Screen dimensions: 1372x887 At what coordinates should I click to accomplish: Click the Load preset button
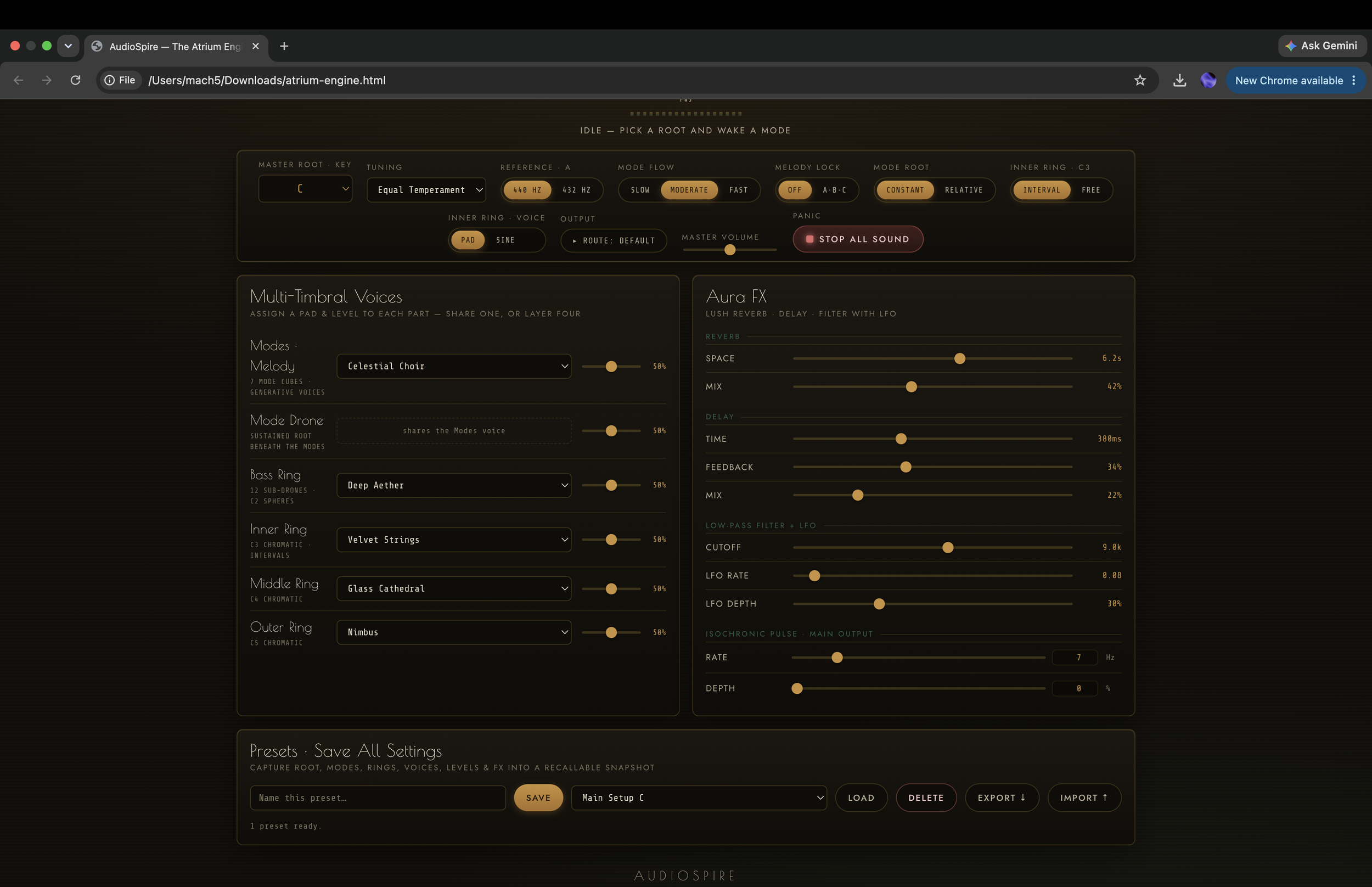pos(861,798)
